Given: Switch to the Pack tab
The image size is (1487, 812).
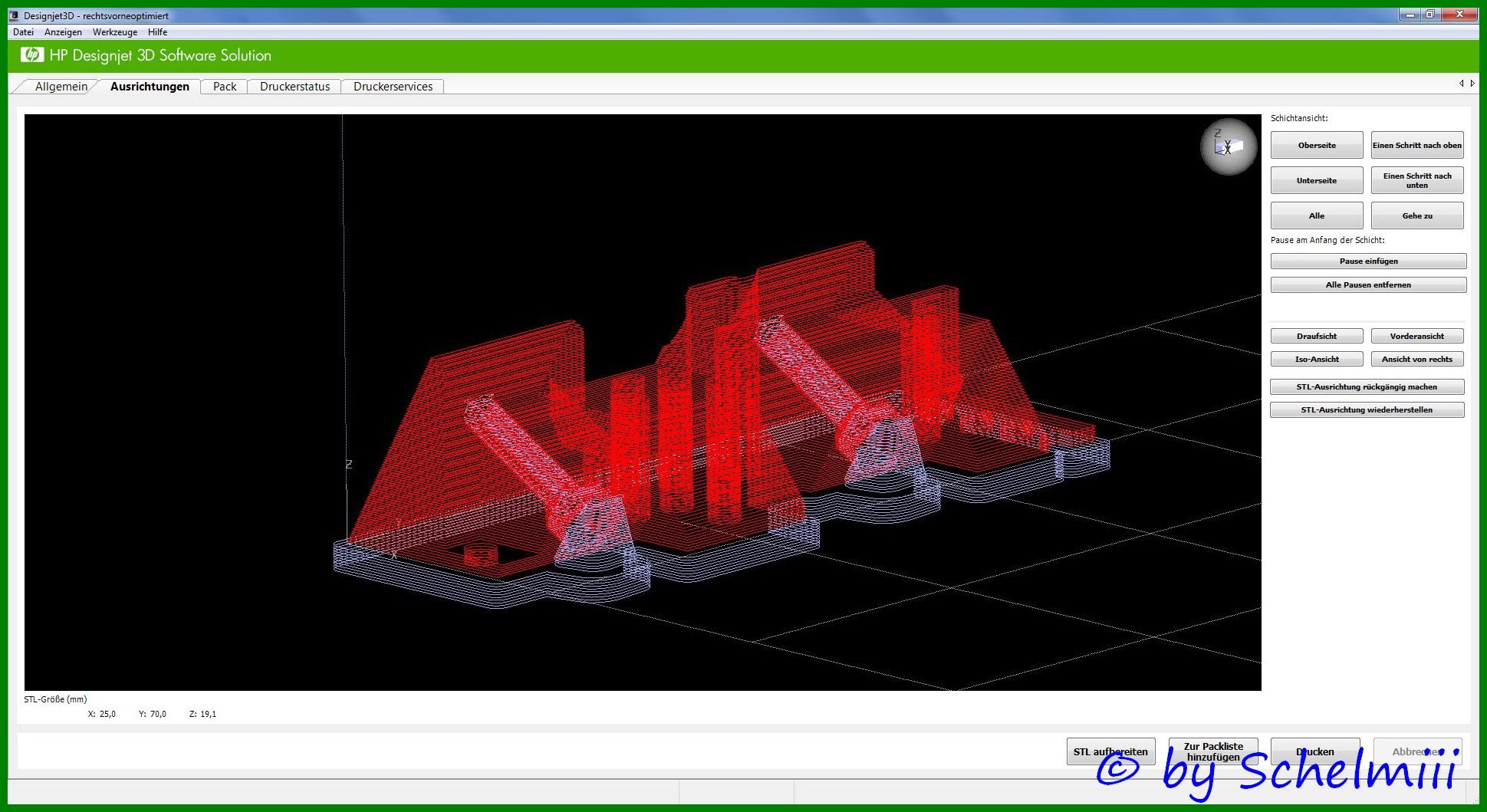Looking at the screenshot, I should point(225,87).
